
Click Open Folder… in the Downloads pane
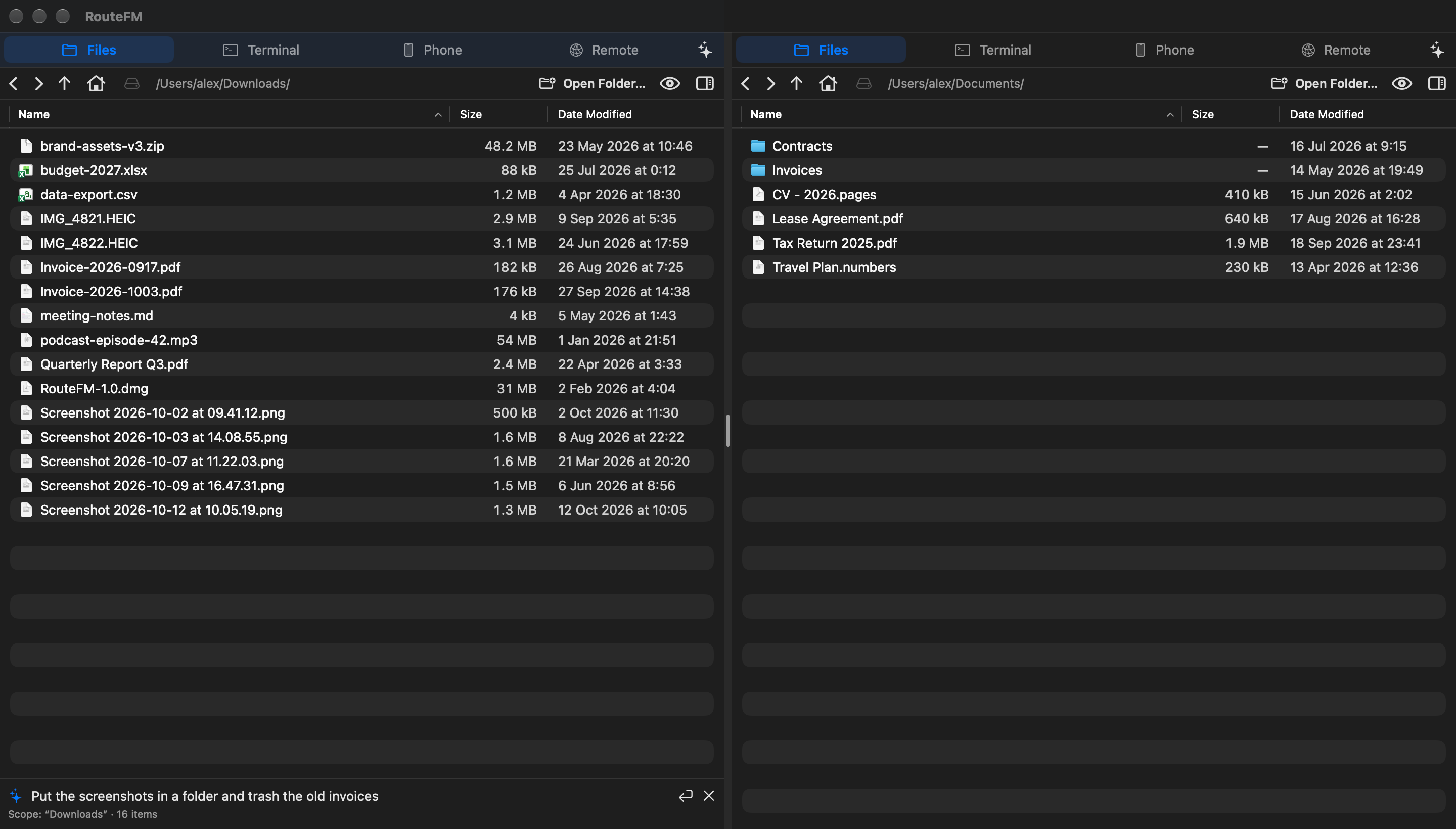coord(592,84)
